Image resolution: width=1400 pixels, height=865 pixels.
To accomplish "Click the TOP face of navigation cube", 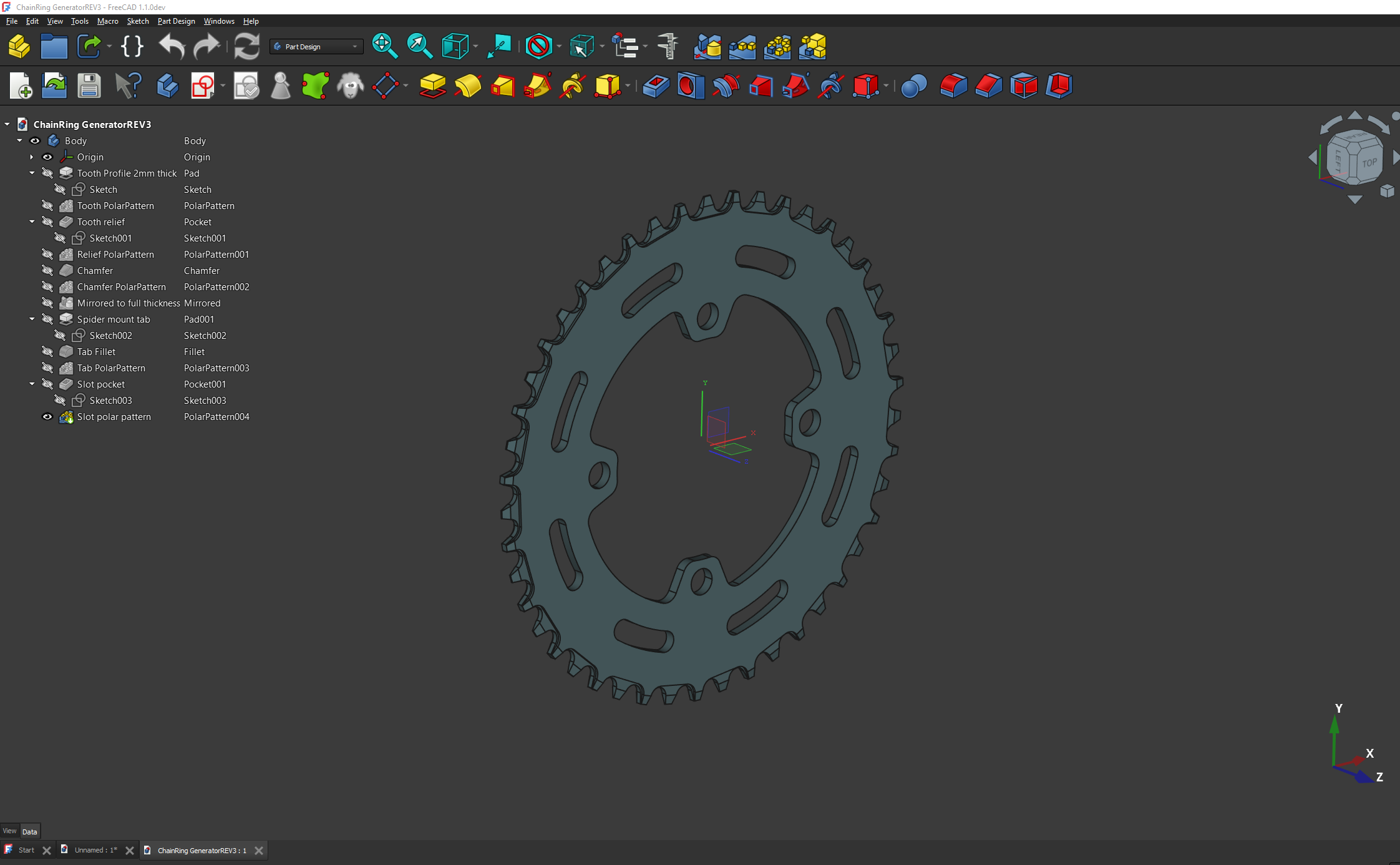I will coord(1369,163).
